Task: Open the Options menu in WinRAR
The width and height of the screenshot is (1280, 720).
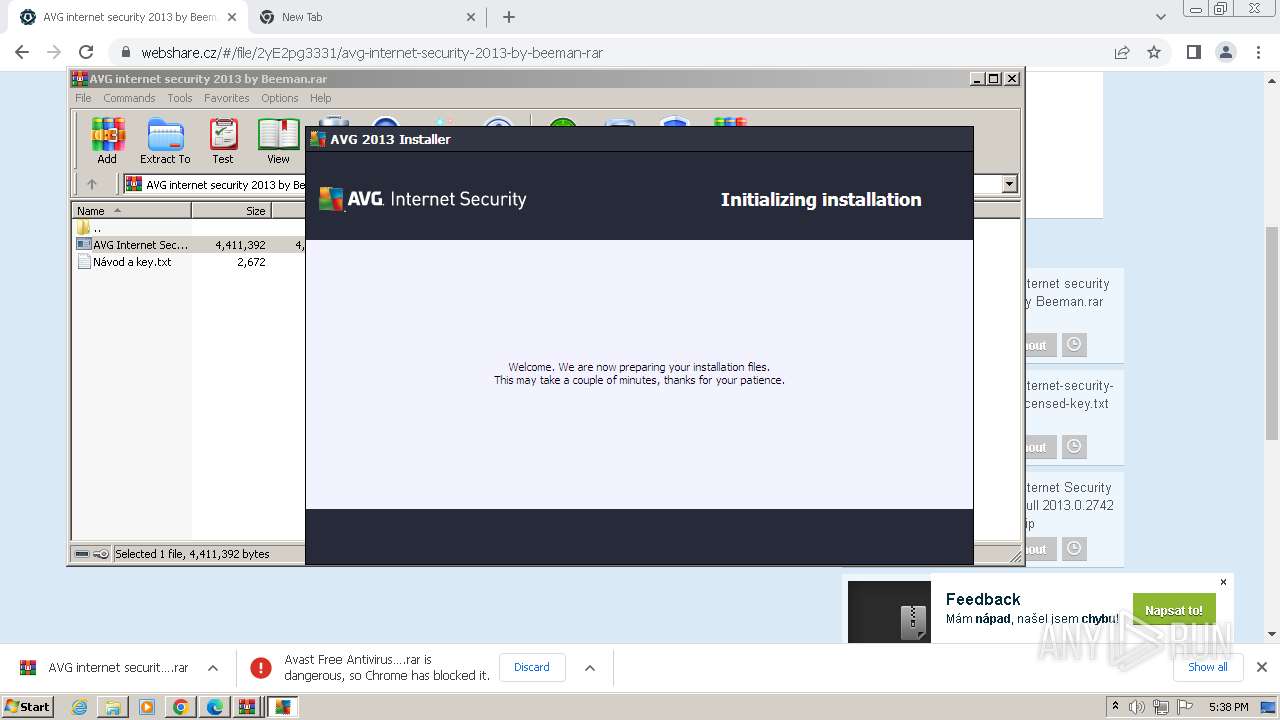Action: coord(280,98)
